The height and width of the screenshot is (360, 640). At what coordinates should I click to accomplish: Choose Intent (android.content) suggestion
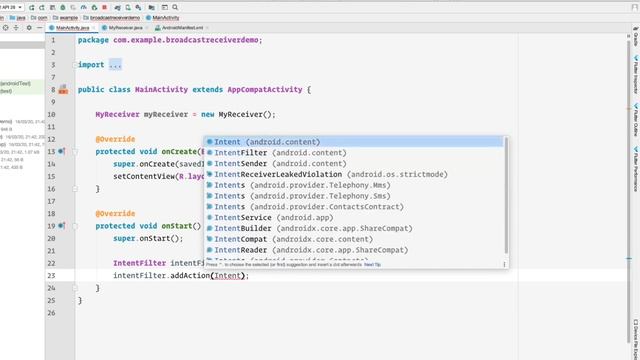pos(354,142)
